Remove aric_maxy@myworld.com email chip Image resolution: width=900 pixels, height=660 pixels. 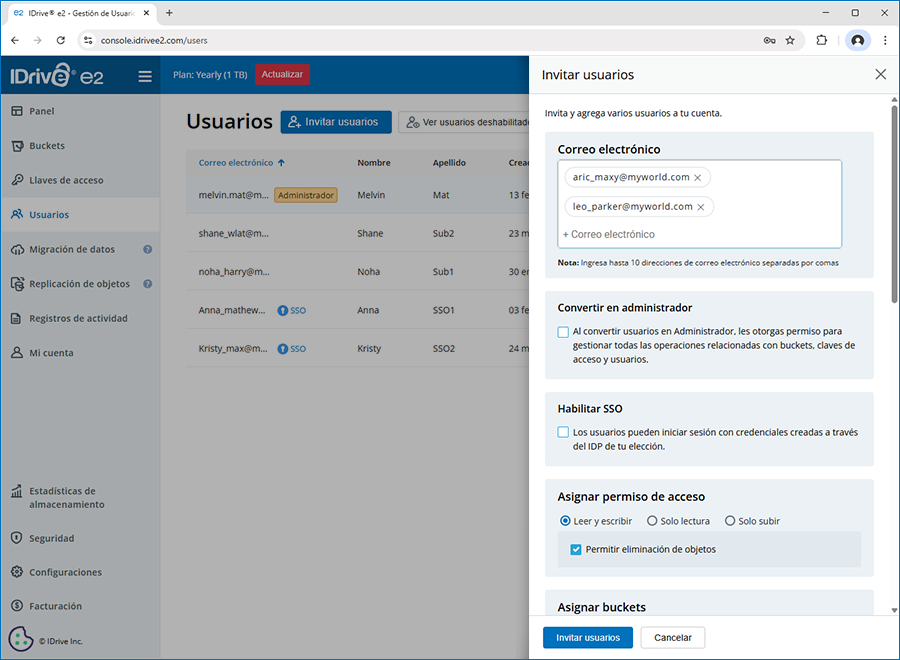click(697, 177)
